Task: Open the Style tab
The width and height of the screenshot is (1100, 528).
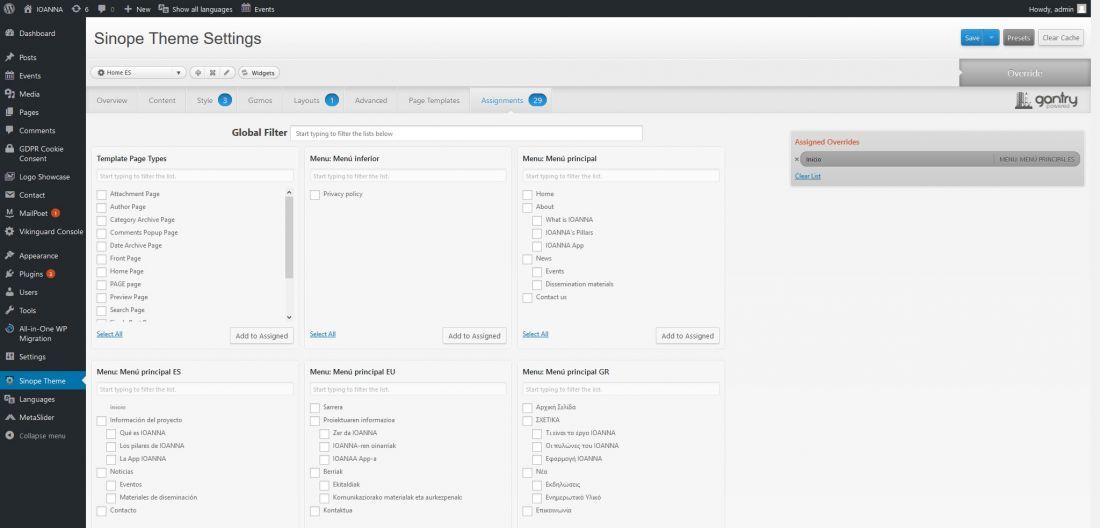Action: coord(212,100)
